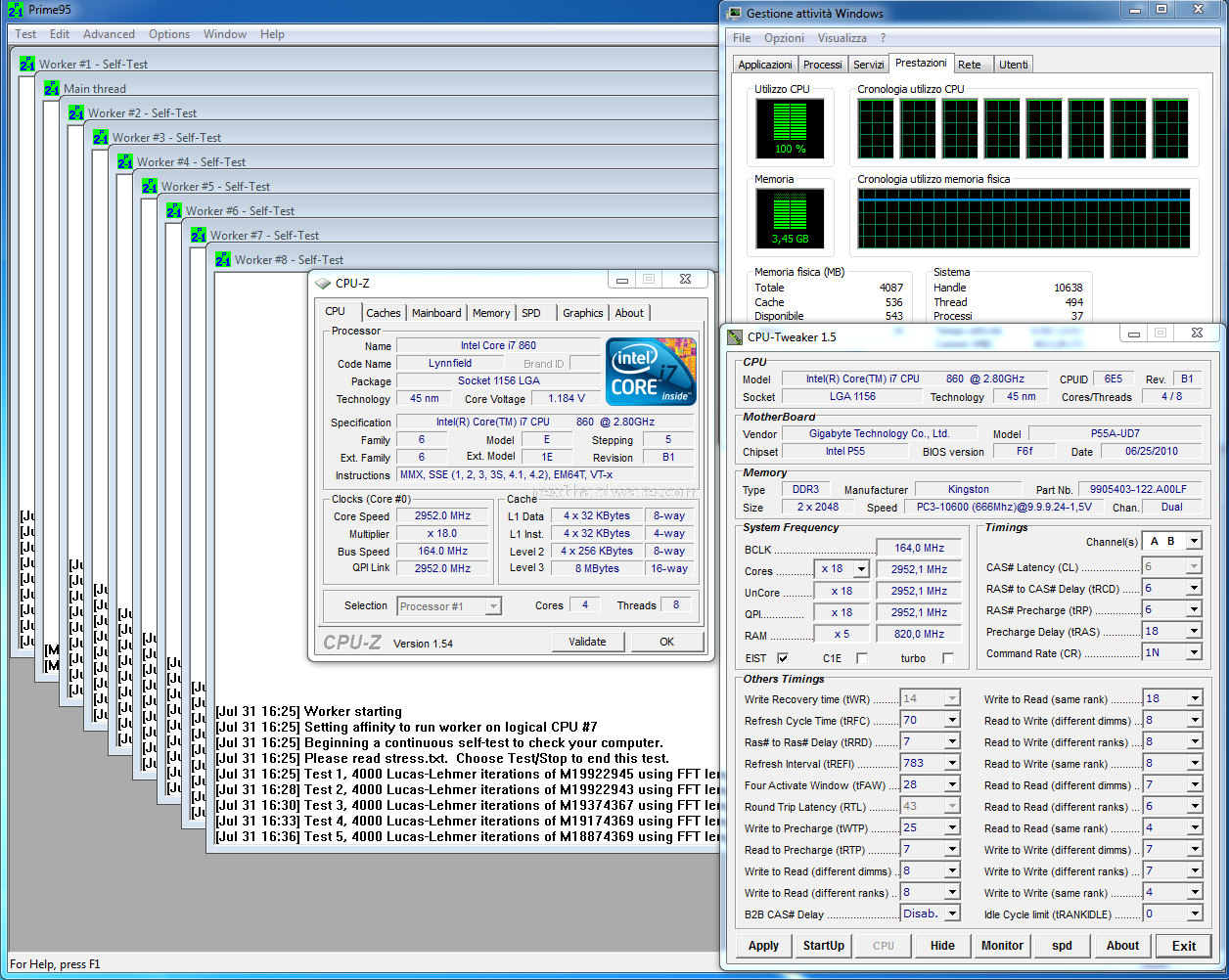Click the Memoria 3,45 GB meter

click(790, 217)
